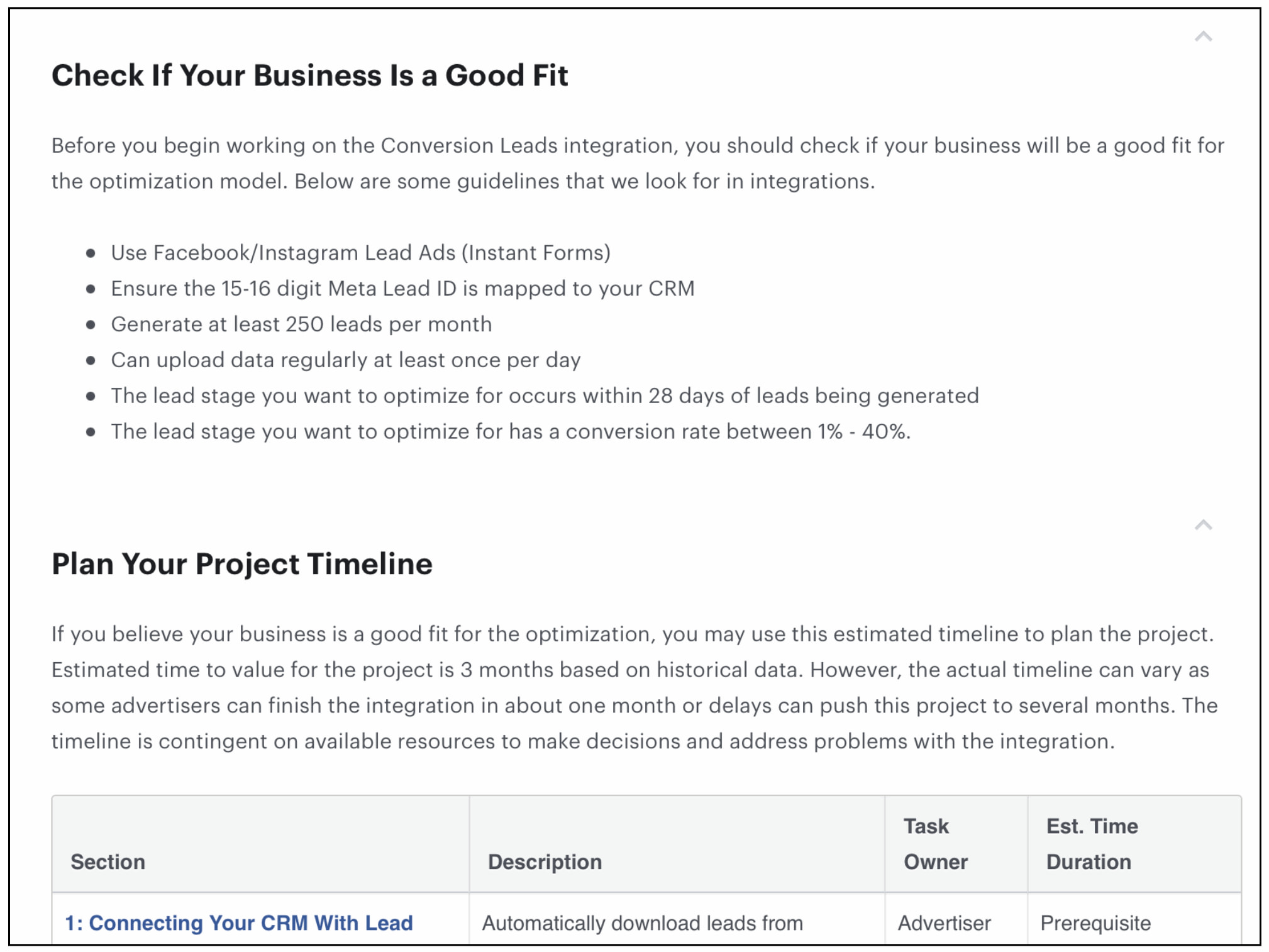Select the "Est. Time Duration" column header
This screenshot has width=1269, height=952.
coord(1092,843)
